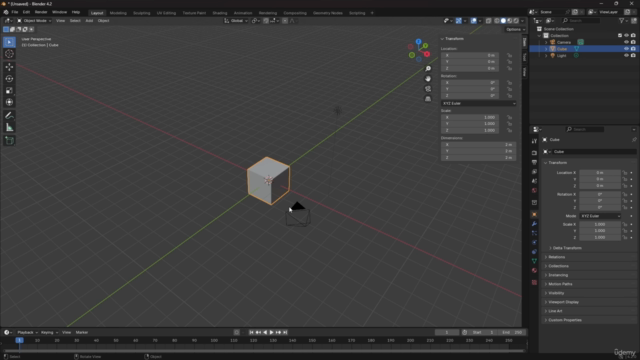
Task: Hide the Collection via eye icon
Action: pos(627,36)
